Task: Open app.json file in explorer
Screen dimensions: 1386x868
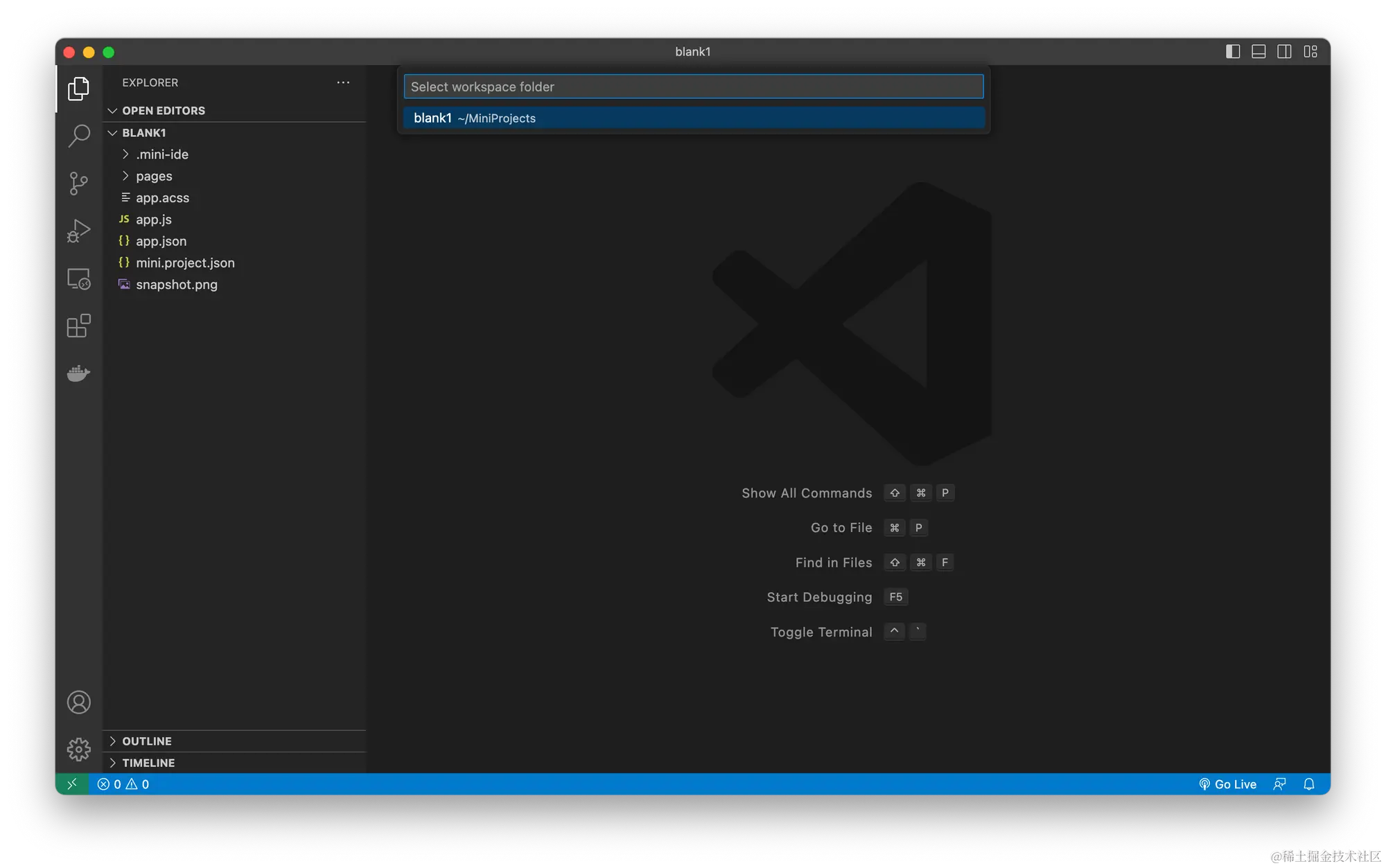Action: [161, 241]
